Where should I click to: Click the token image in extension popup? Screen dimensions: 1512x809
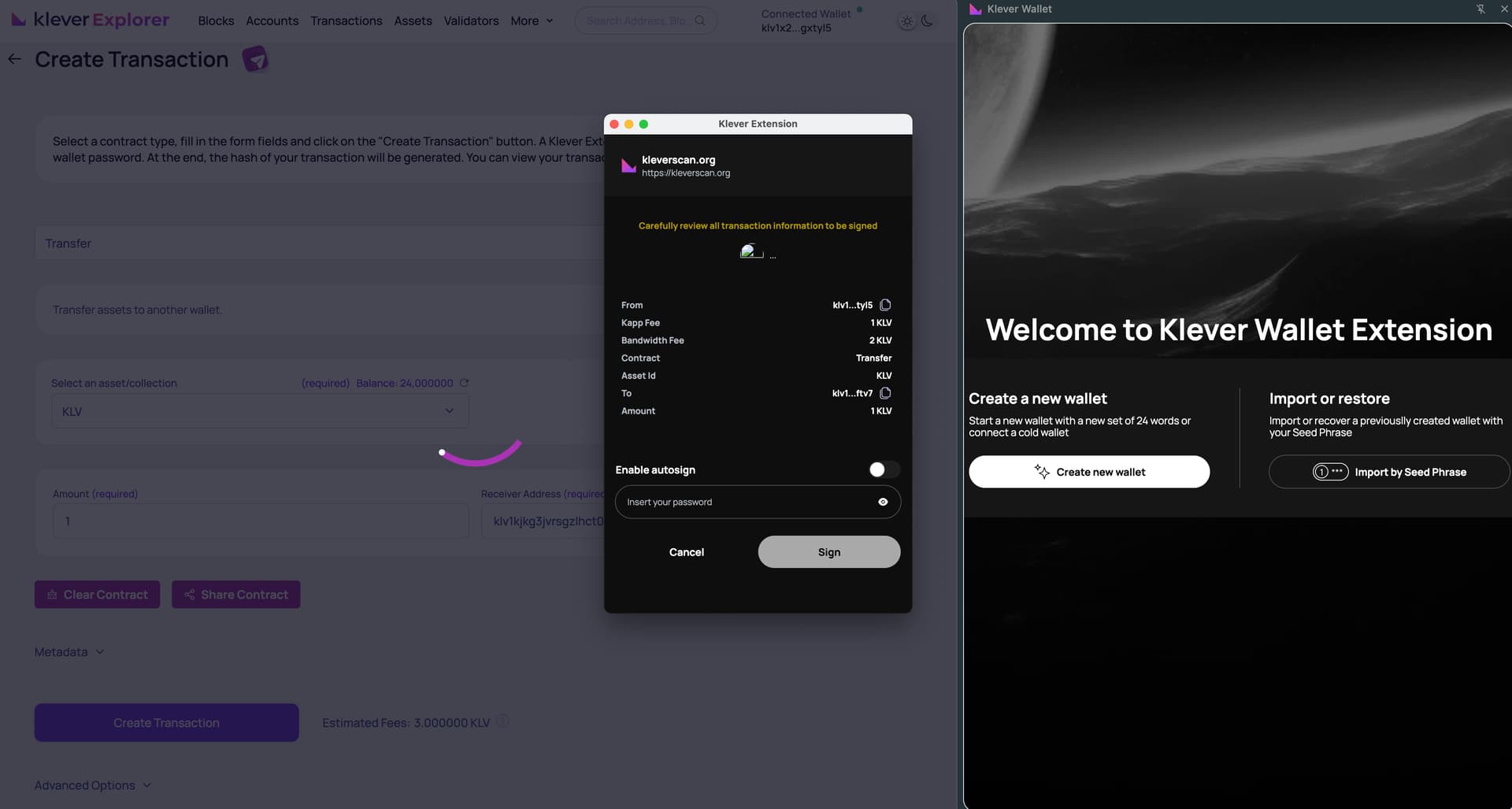[752, 251]
